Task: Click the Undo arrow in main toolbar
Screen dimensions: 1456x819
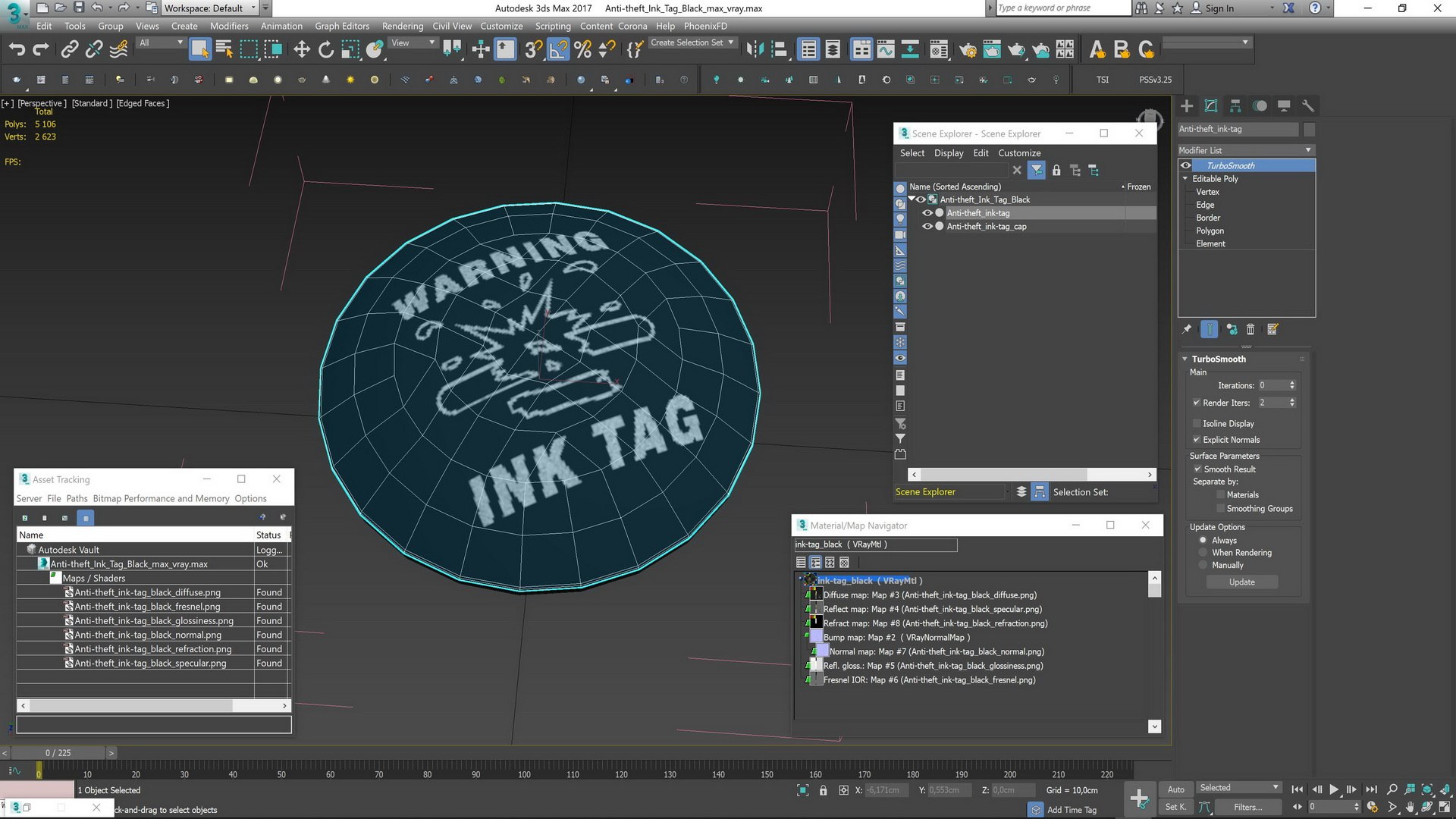Action: pyautogui.click(x=17, y=50)
